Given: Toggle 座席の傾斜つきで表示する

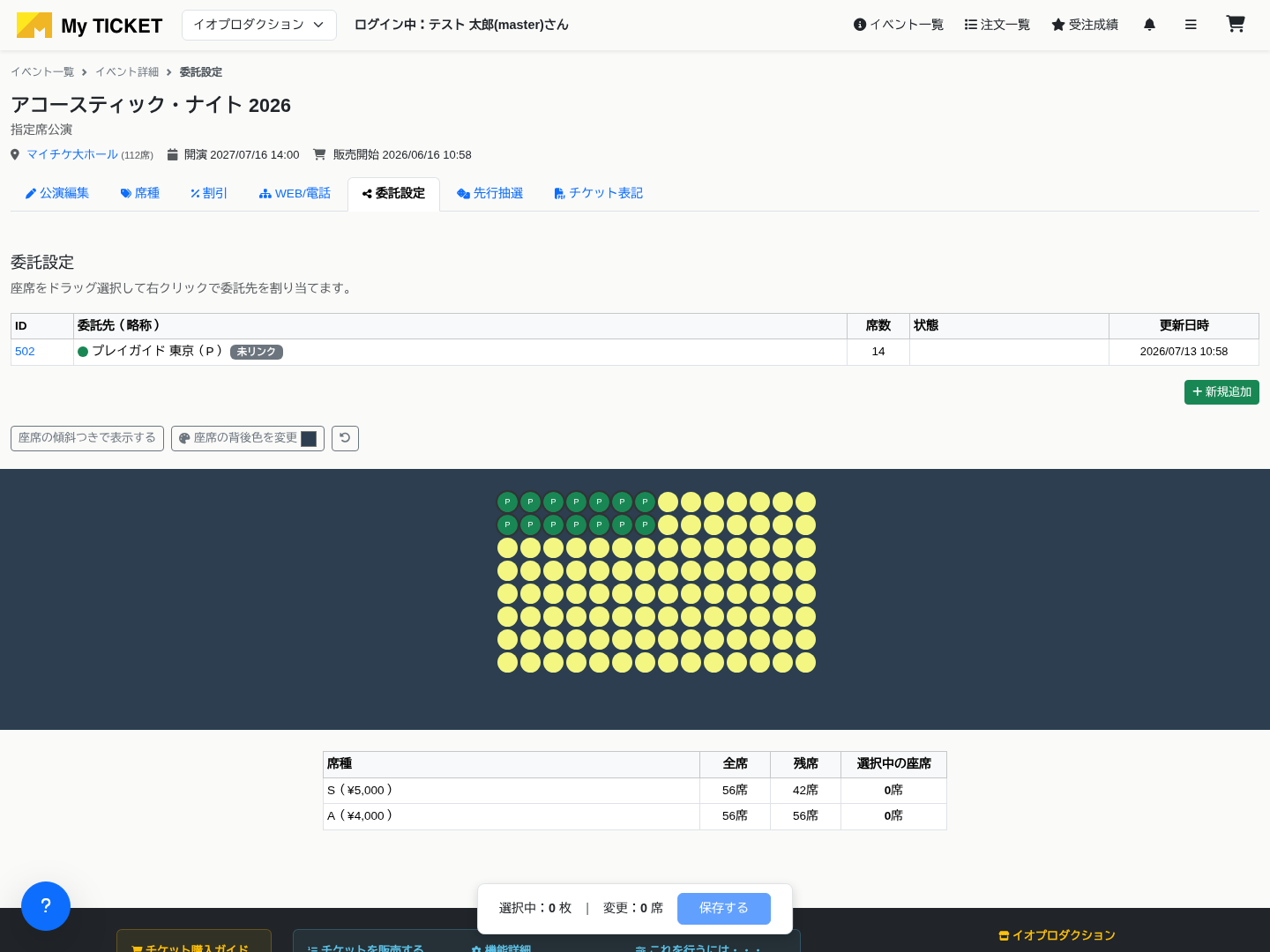Looking at the screenshot, I should (87, 438).
